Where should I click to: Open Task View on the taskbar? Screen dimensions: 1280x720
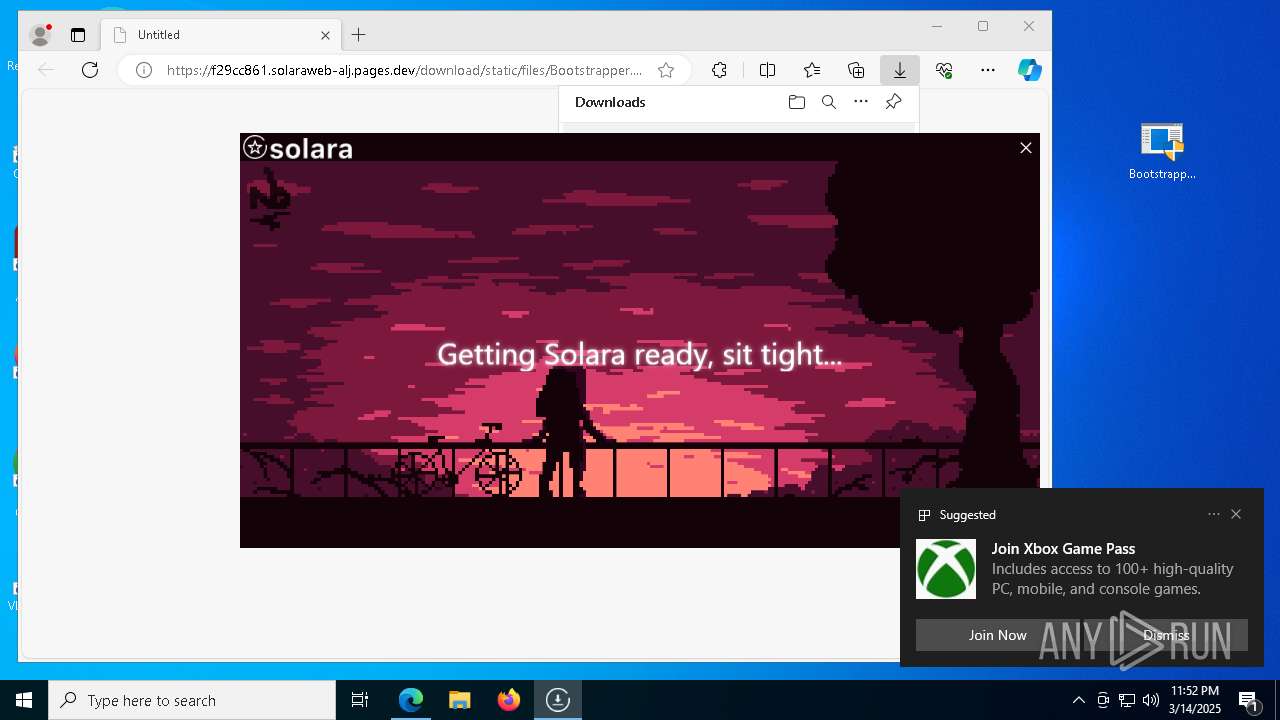click(360, 700)
